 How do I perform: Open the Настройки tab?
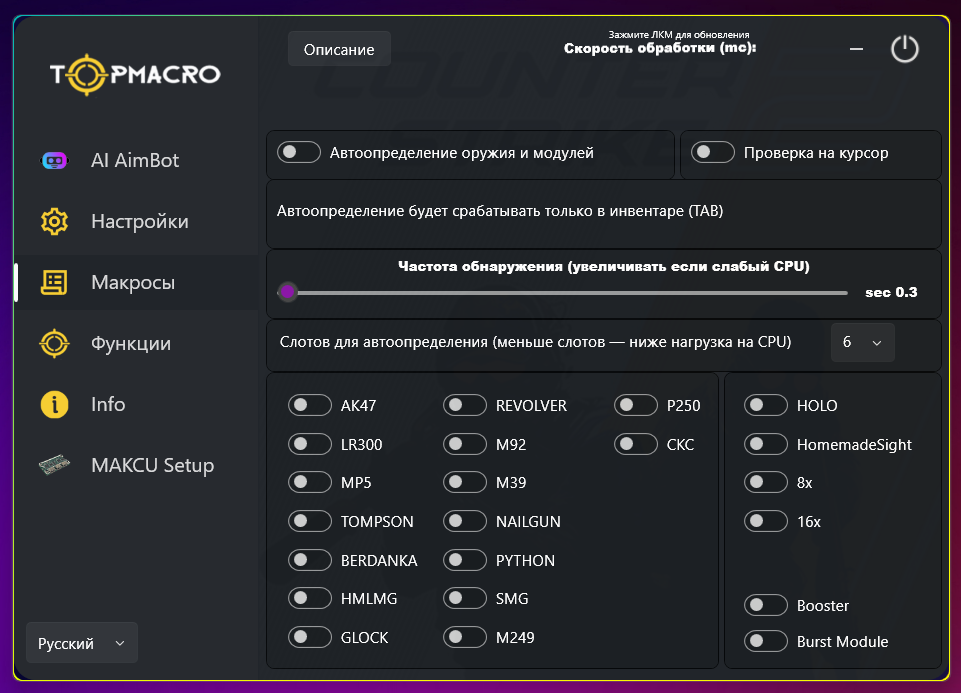point(139,221)
